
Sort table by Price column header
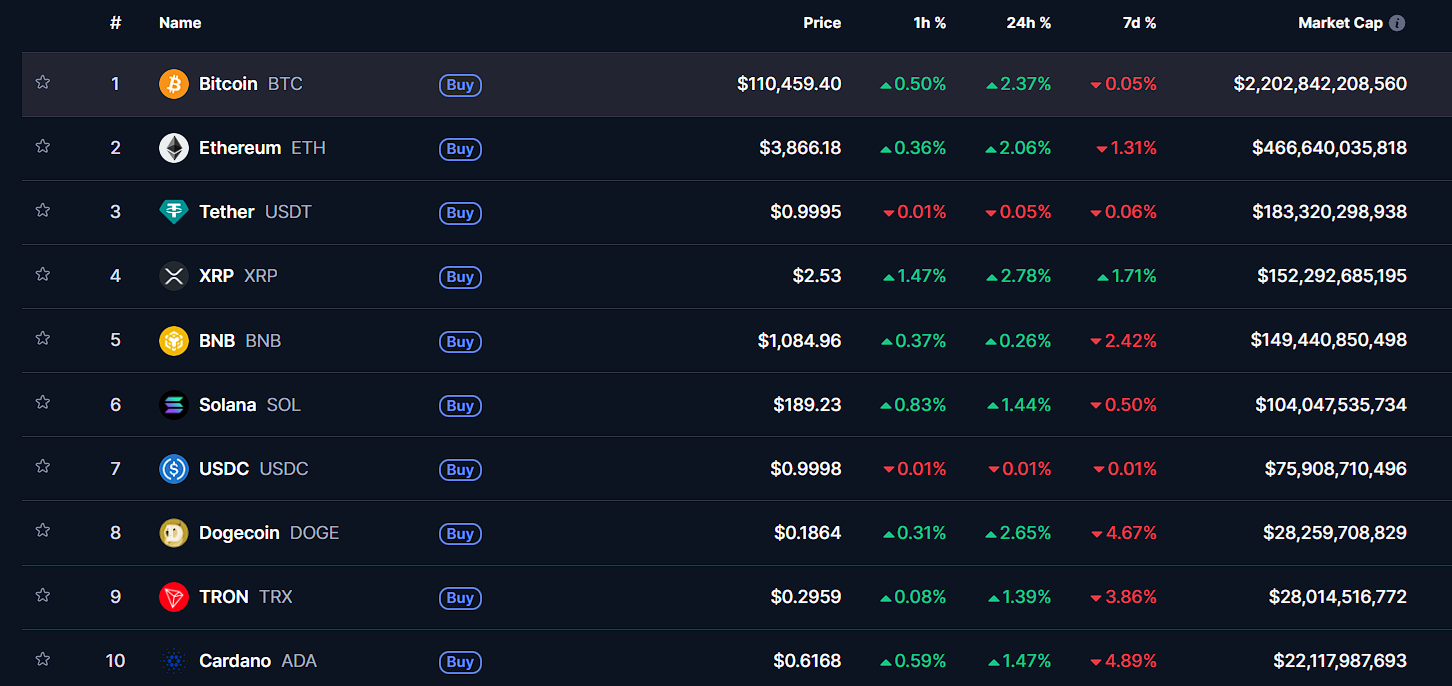coord(821,23)
